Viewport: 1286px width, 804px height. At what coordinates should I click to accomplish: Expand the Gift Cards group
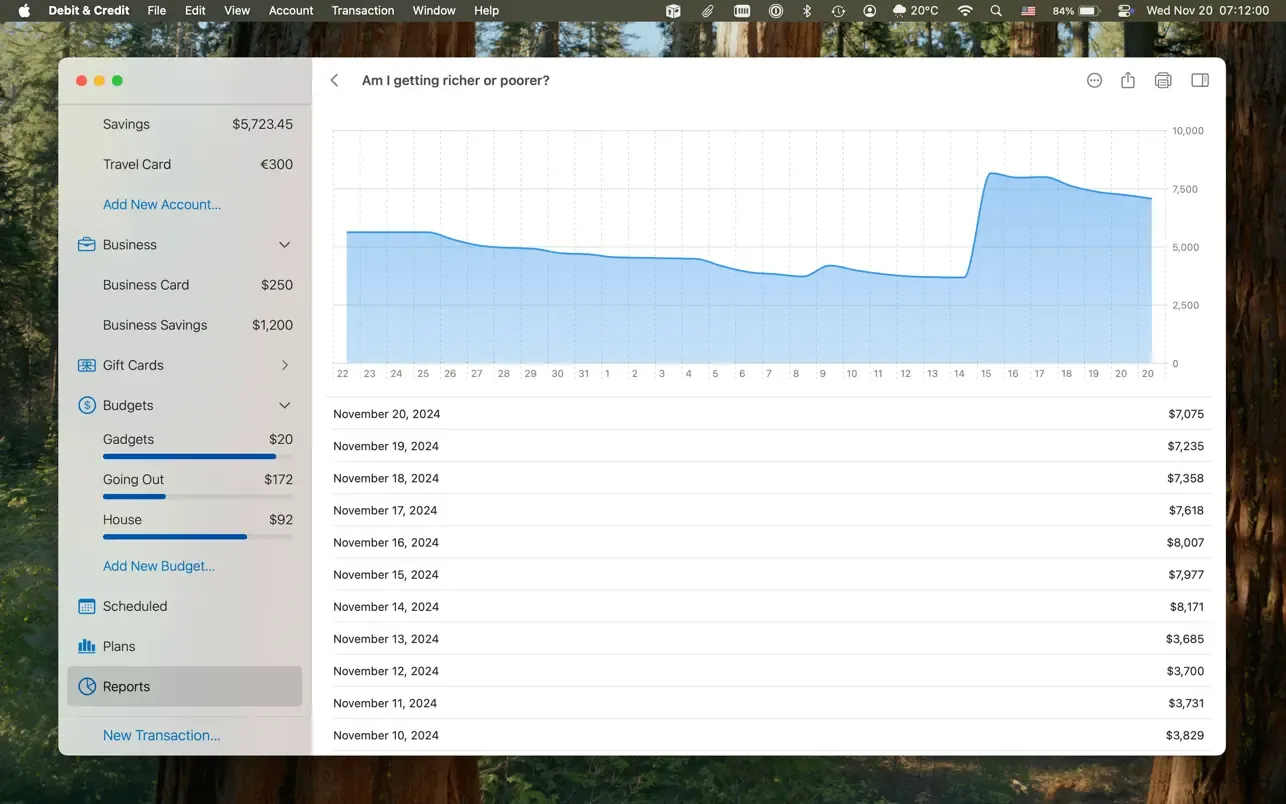point(284,365)
